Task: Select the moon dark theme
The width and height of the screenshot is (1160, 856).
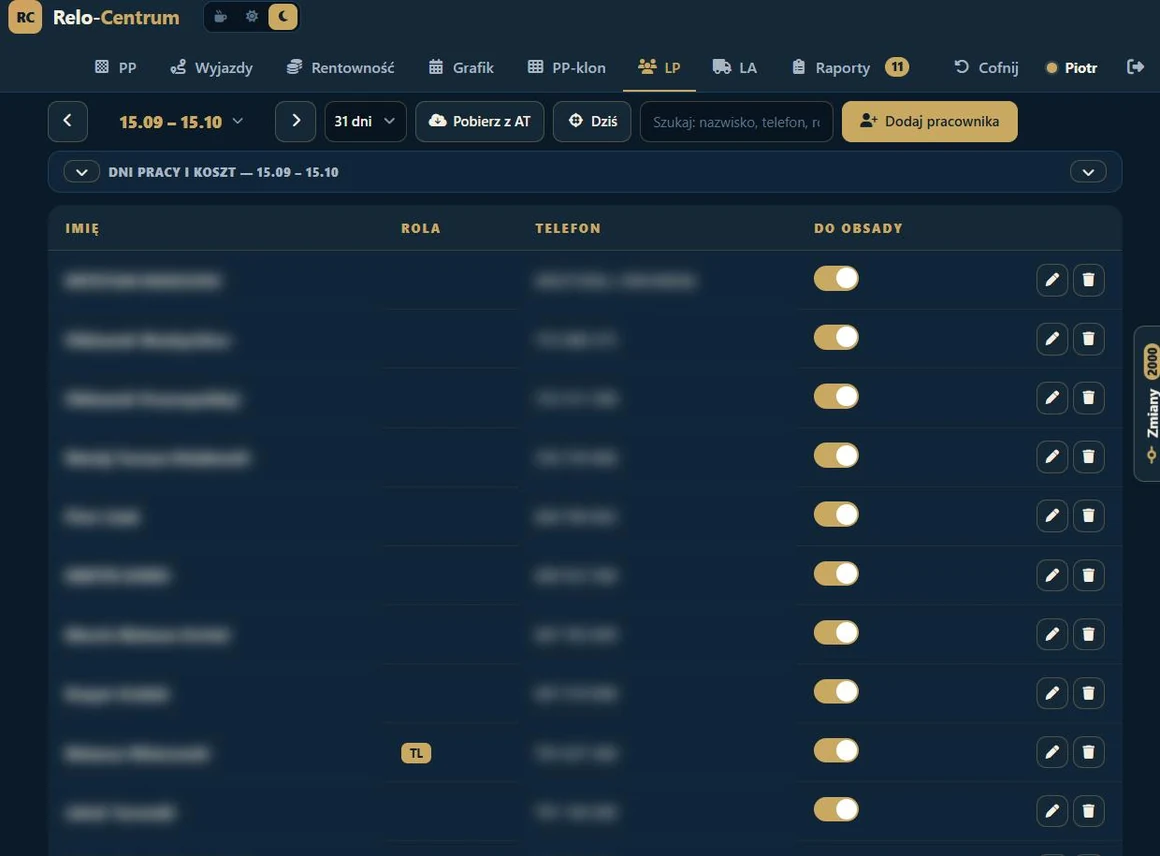Action: [283, 17]
